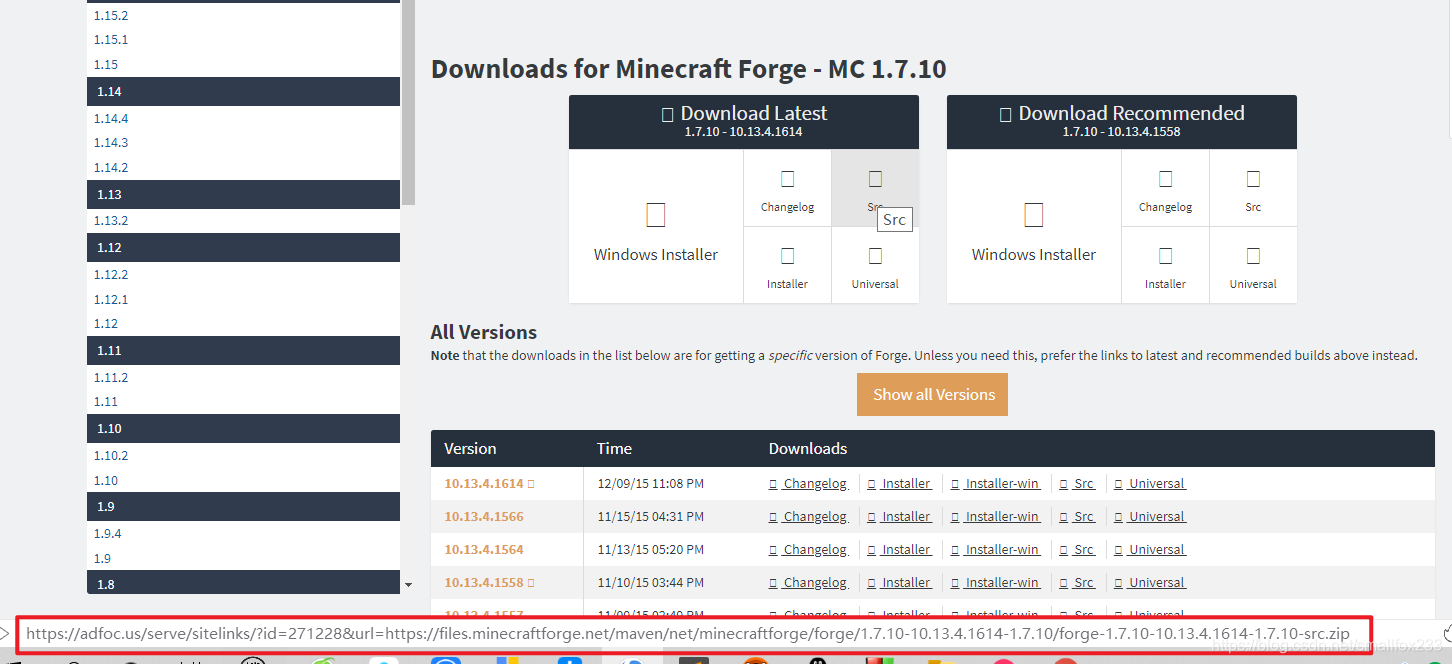Image resolution: width=1452 pixels, height=664 pixels.
Task: Download Installer for version 10.13.4.1558
Action: [x=899, y=583]
